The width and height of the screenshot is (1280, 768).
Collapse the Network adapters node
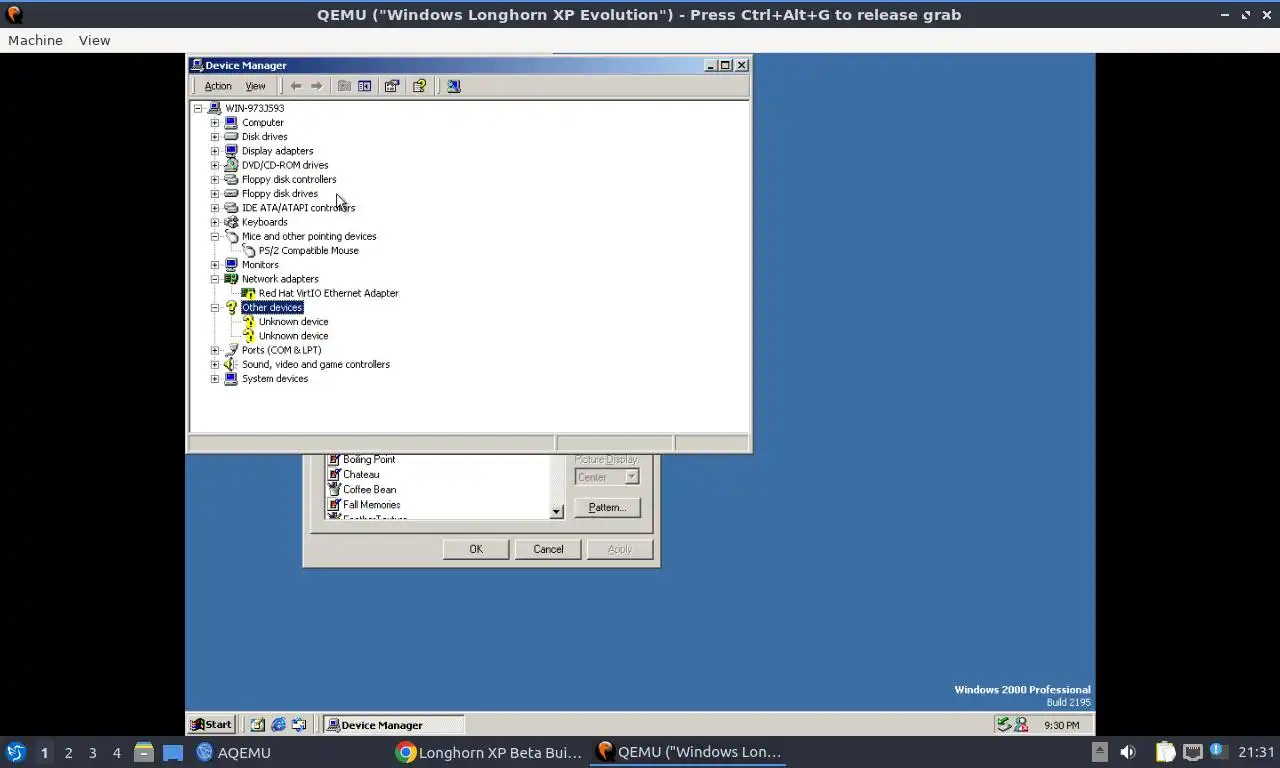pos(215,279)
